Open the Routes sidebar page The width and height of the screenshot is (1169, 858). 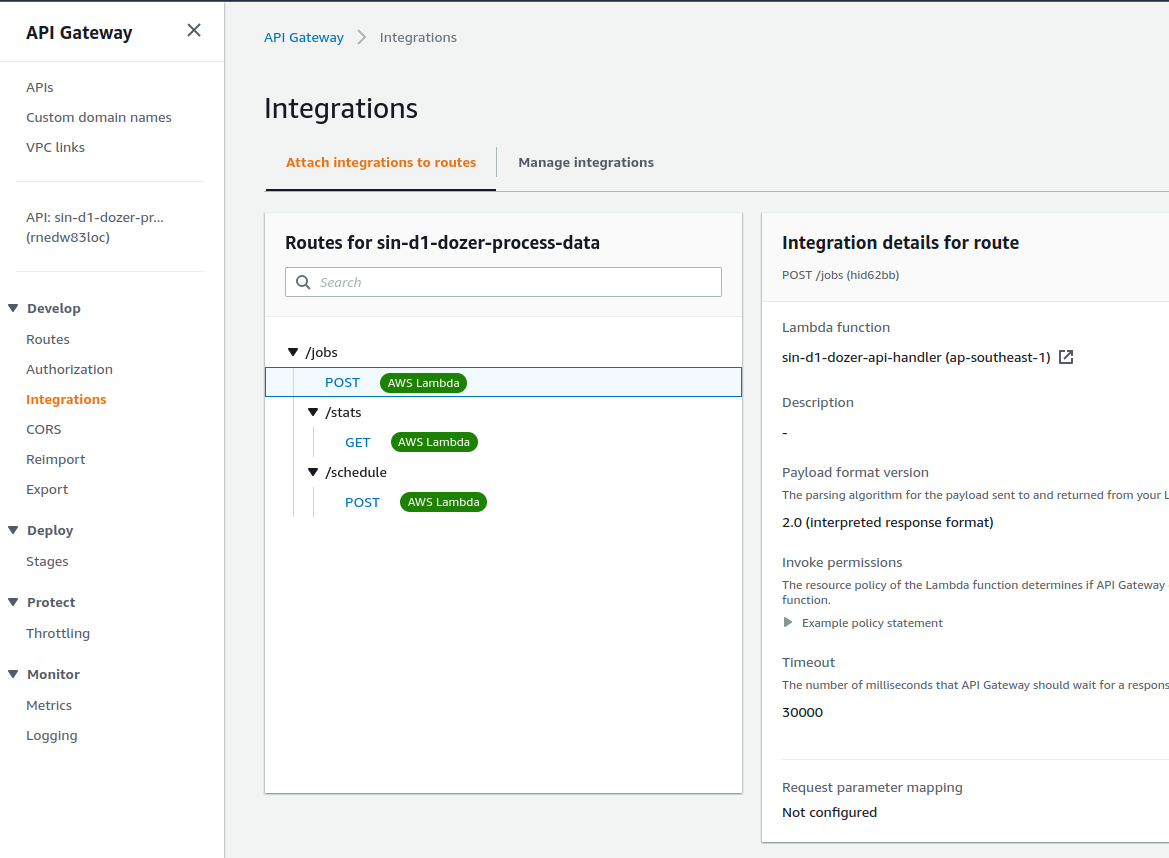[48, 339]
